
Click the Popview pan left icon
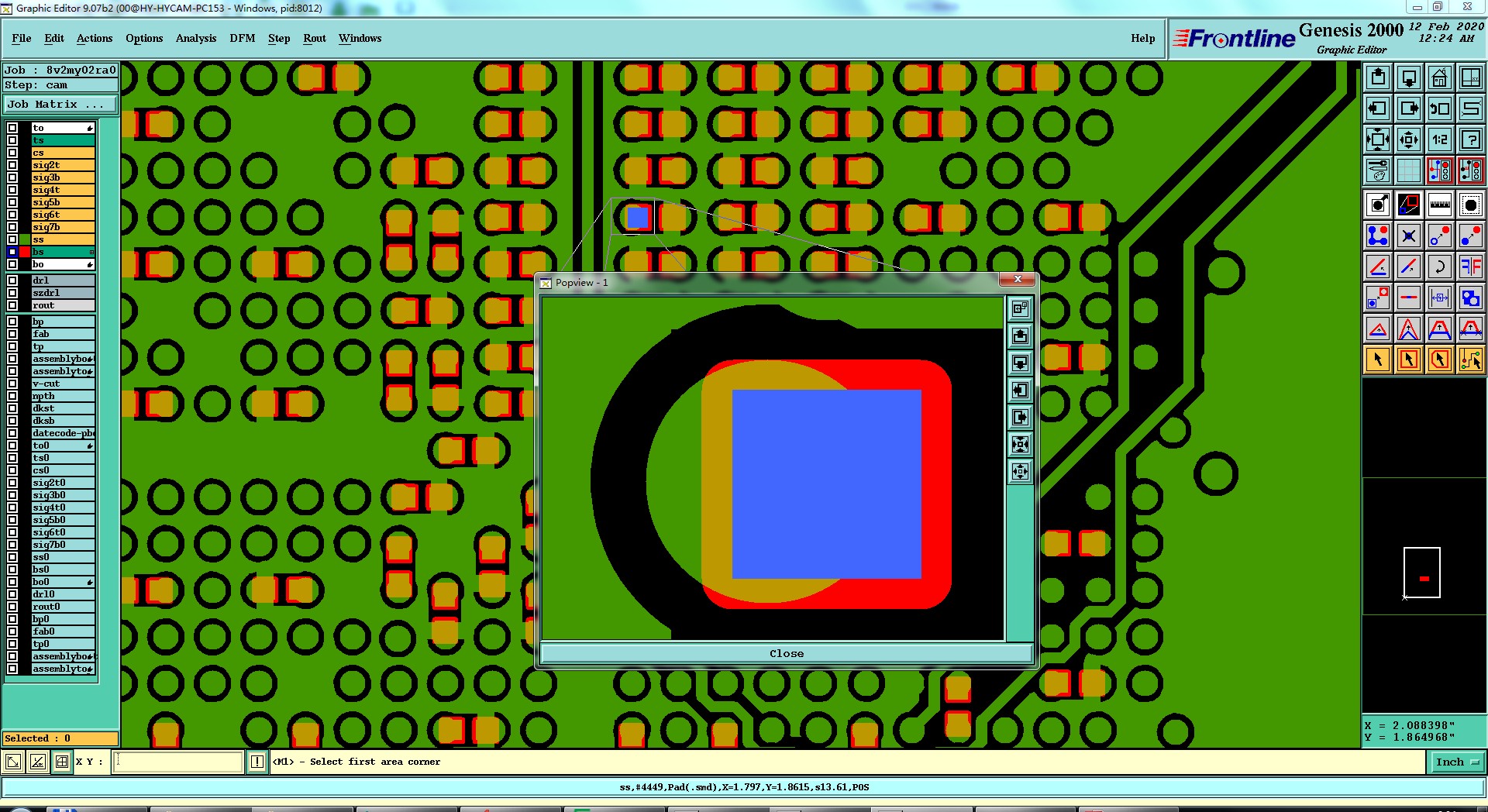pos(1020,390)
